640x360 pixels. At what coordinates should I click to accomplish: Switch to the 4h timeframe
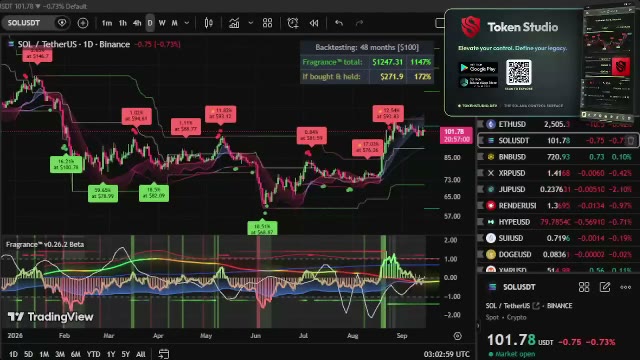(x=137, y=23)
